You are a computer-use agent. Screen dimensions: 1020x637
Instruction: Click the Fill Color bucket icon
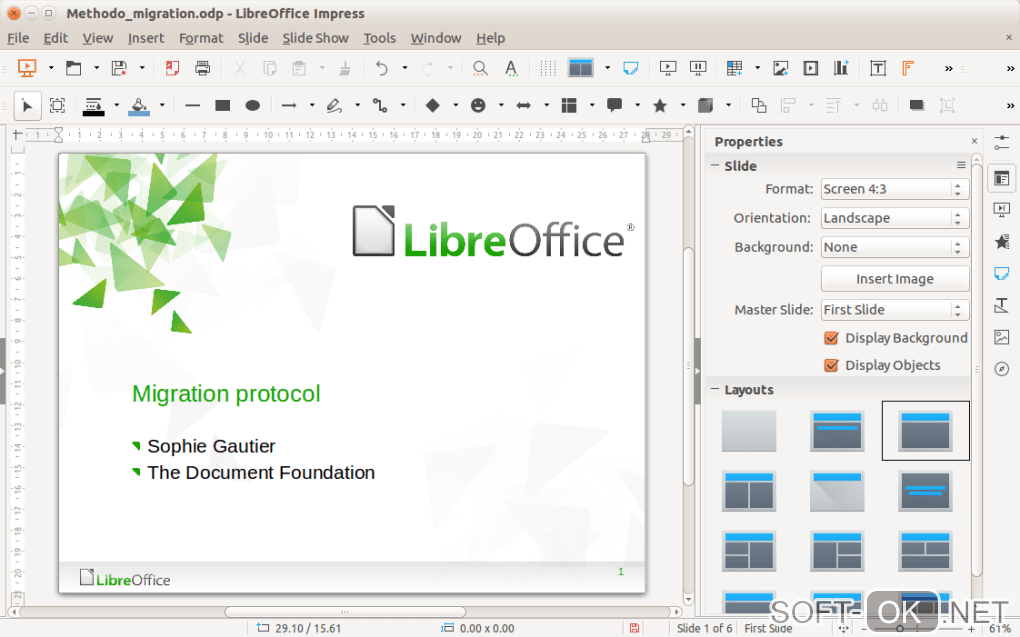(139, 106)
